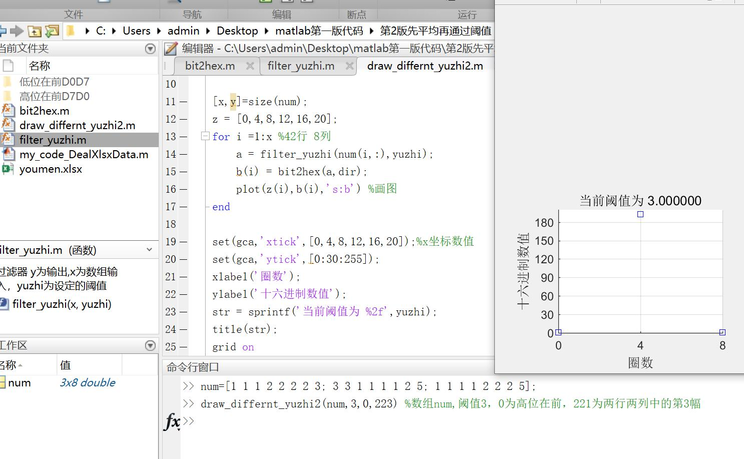Expand the arrow before C: in path
The height and width of the screenshot is (459, 744).
[87, 31]
